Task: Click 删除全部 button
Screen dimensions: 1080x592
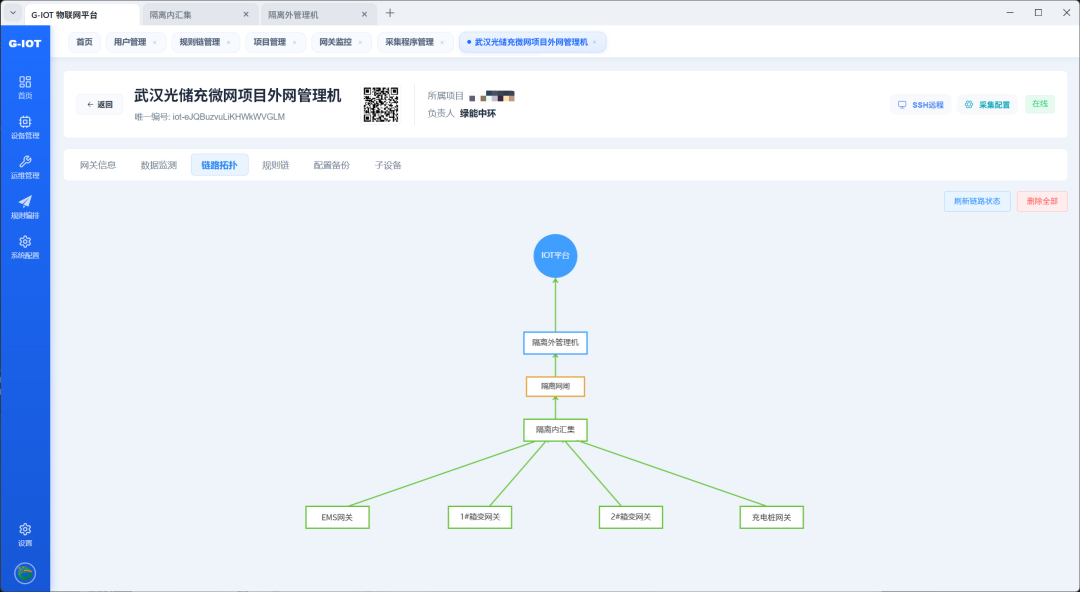Action: (x=1042, y=201)
